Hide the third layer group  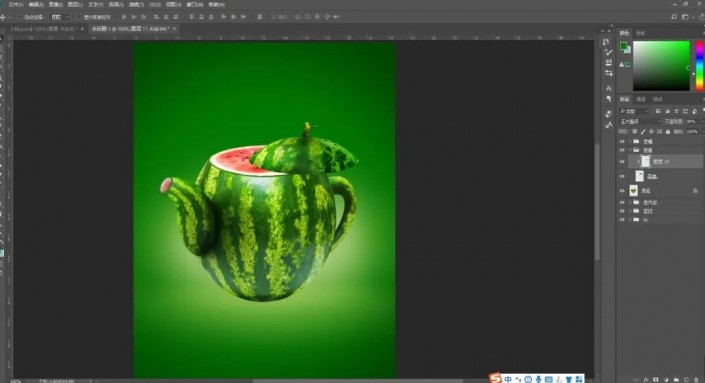pyautogui.click(x=622, y=202)
